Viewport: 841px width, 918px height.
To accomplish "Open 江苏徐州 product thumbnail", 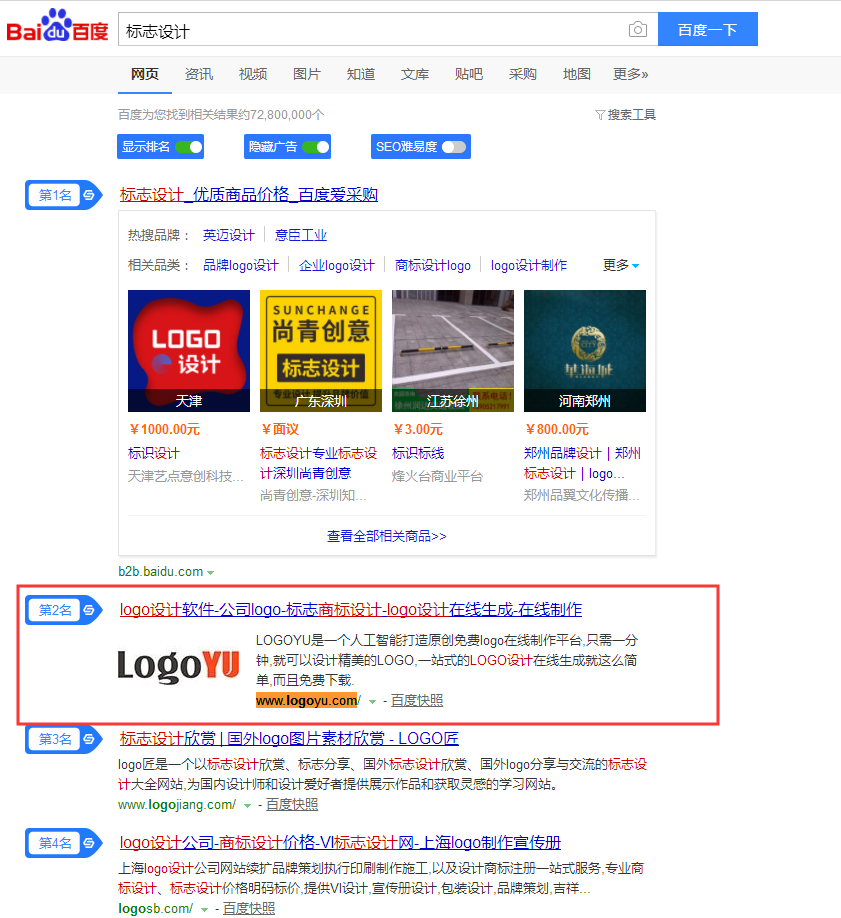I will (x=453, y=351).
